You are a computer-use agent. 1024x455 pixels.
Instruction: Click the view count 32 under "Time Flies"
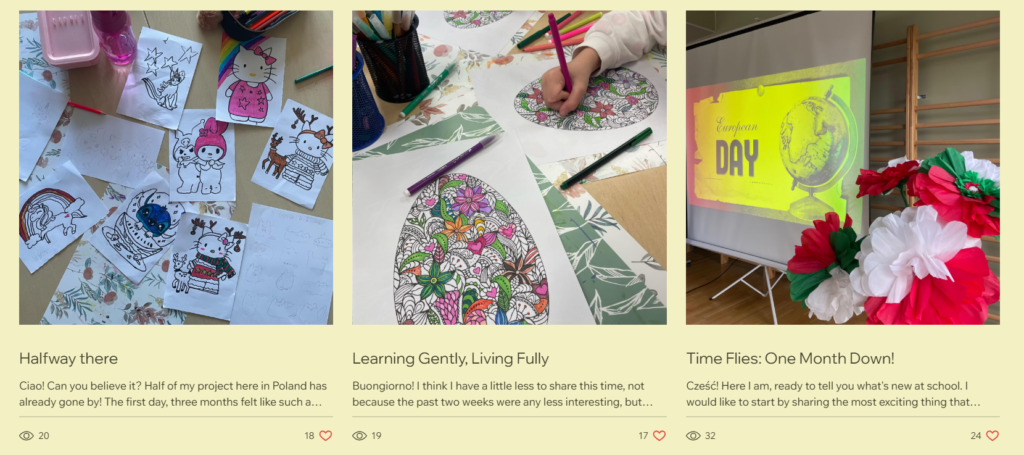coord(711,435)
